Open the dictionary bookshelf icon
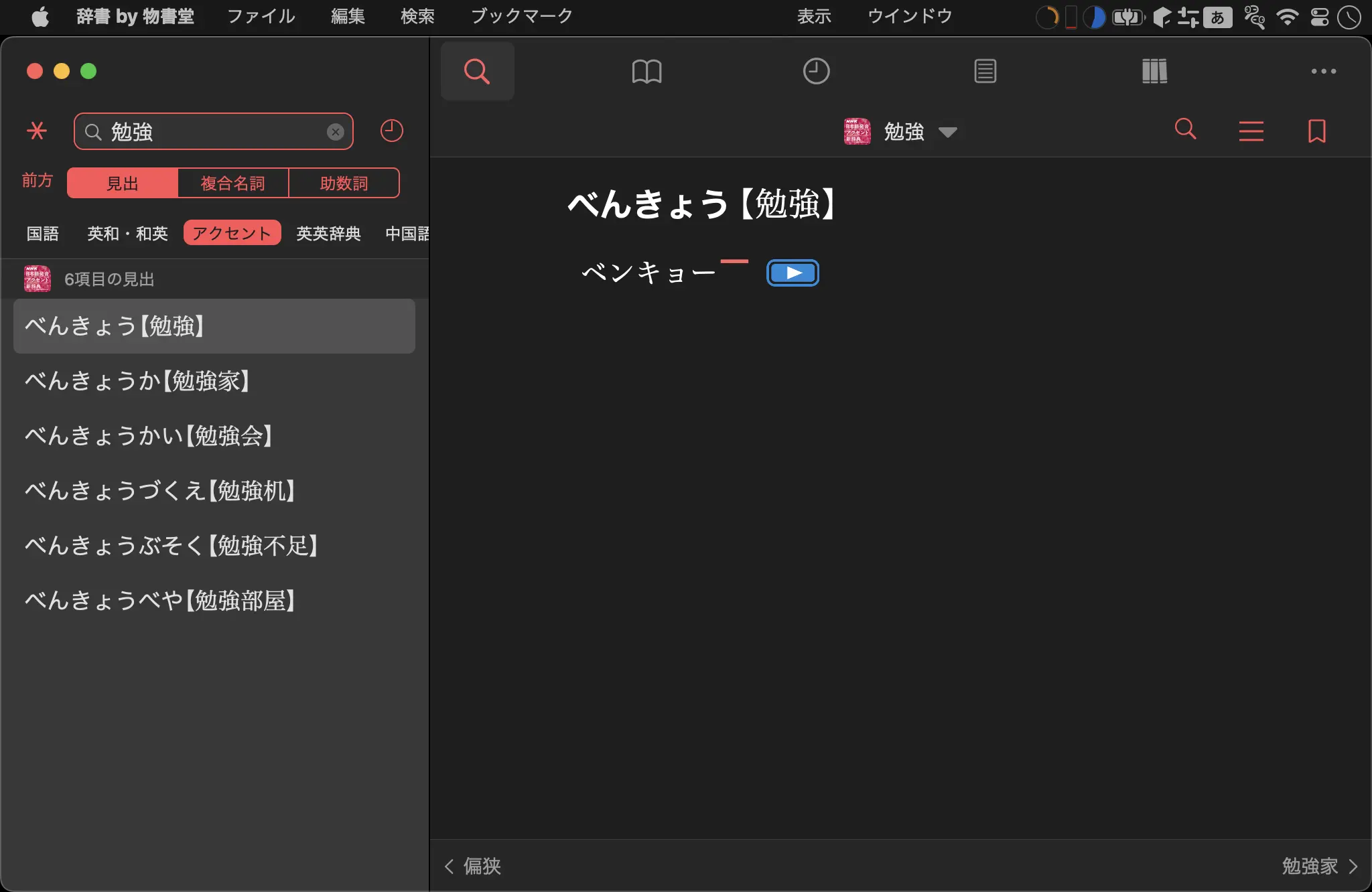This screenshot has width=1372, height=892. [1154, 71]
